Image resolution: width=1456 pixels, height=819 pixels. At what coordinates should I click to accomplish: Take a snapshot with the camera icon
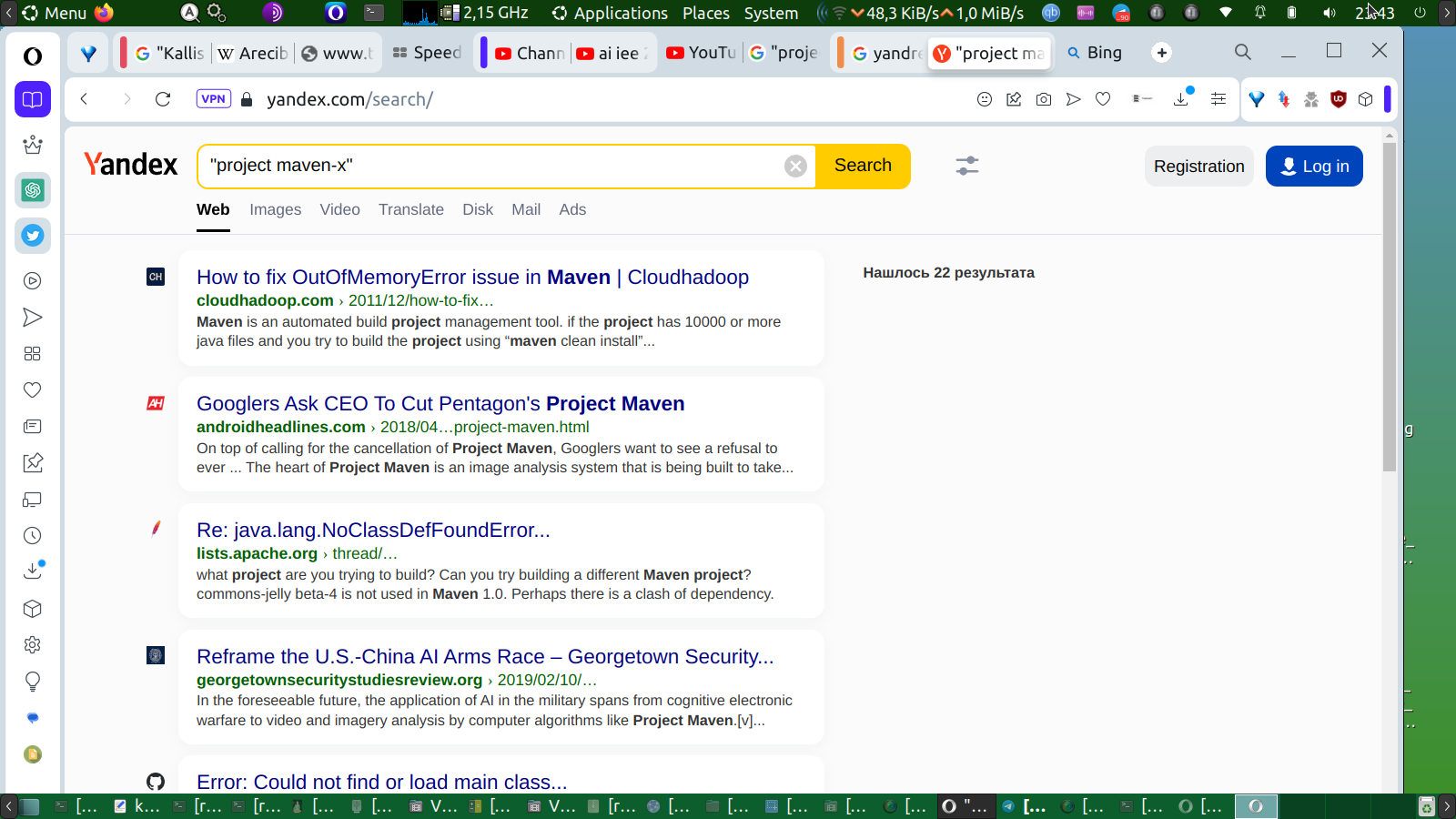(x=1044, y=99)
